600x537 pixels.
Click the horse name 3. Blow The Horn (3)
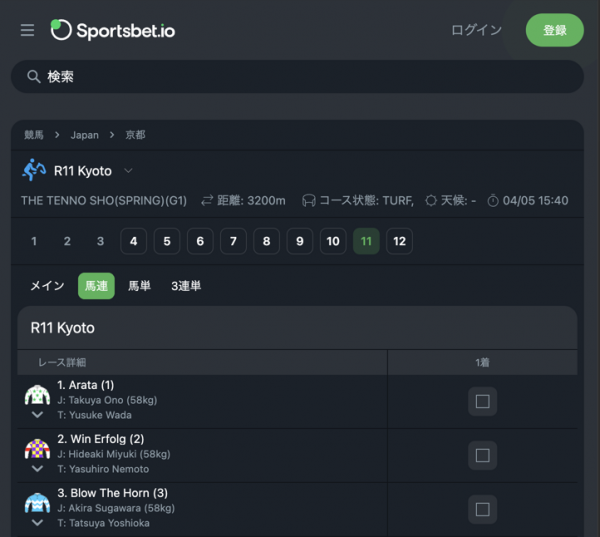(x=112, y=493)
